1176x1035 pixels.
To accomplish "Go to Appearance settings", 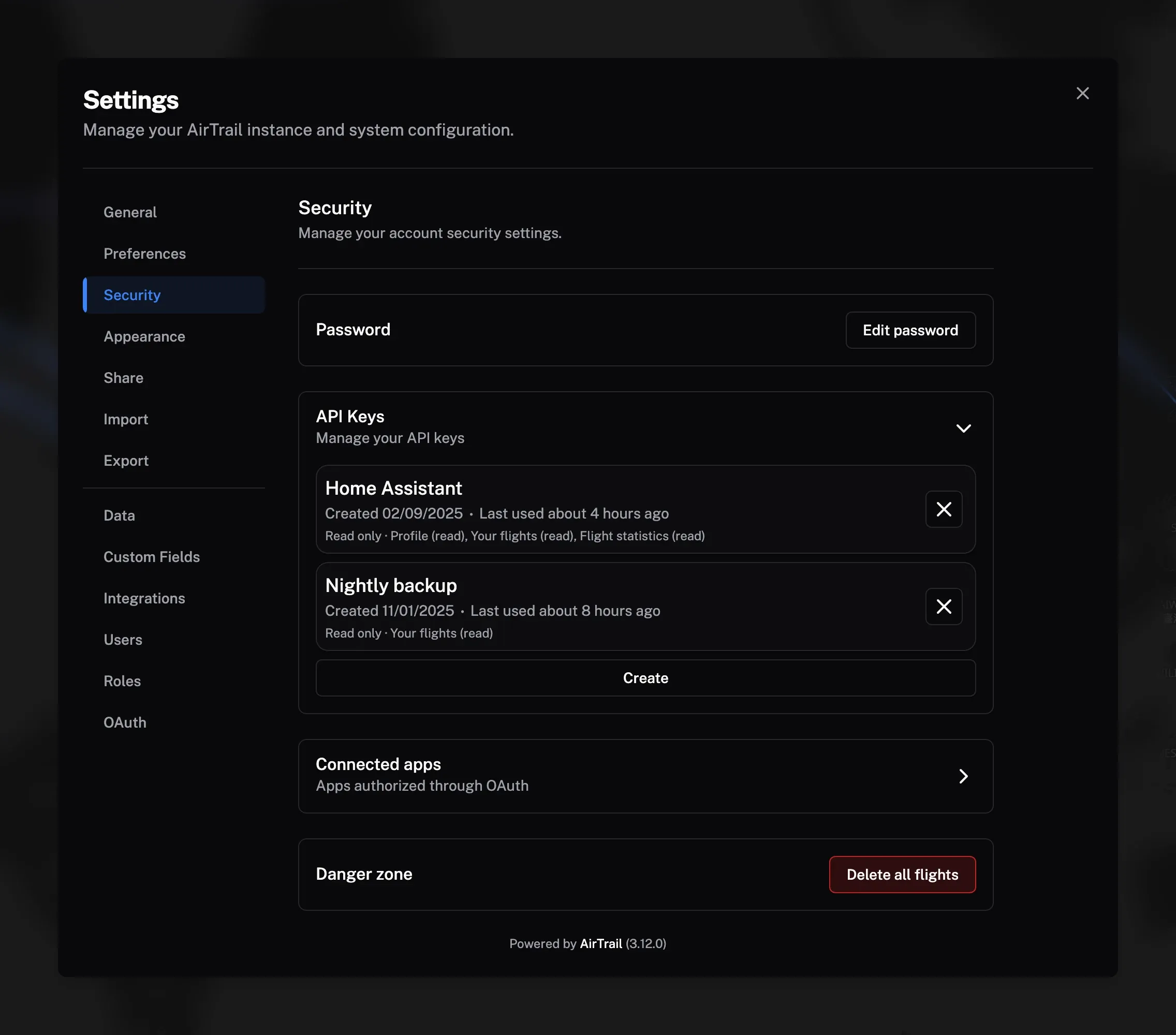I will point(174,336).
